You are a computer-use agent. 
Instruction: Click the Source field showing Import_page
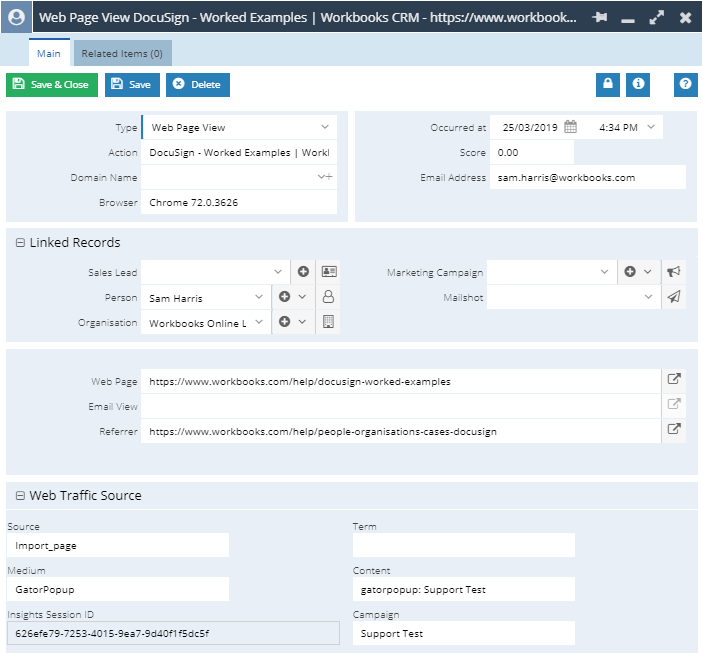coord(118,545)
